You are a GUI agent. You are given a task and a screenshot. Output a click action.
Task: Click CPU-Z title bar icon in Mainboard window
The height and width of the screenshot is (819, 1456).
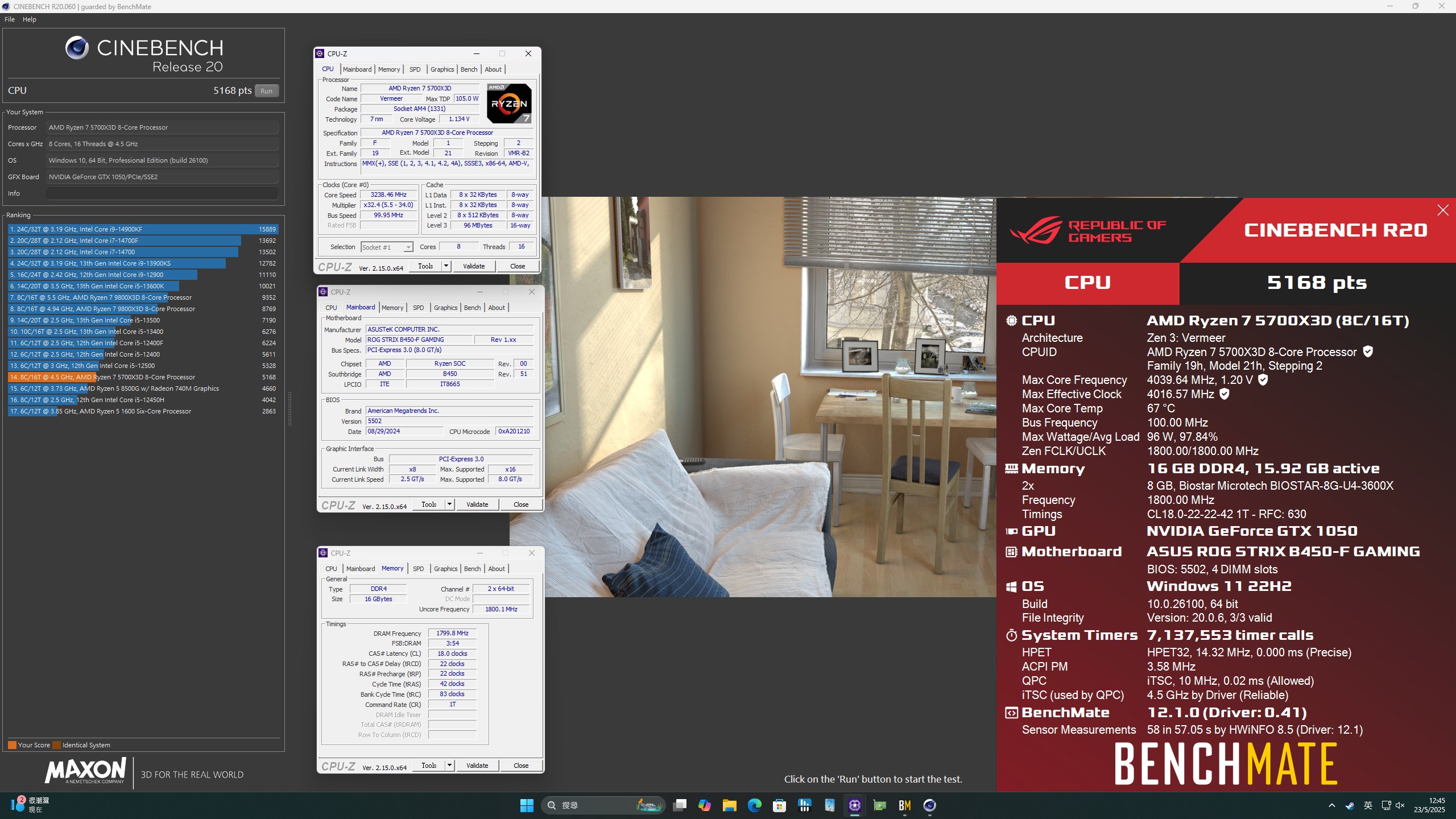pyautogui.click(x=323, y=292)
